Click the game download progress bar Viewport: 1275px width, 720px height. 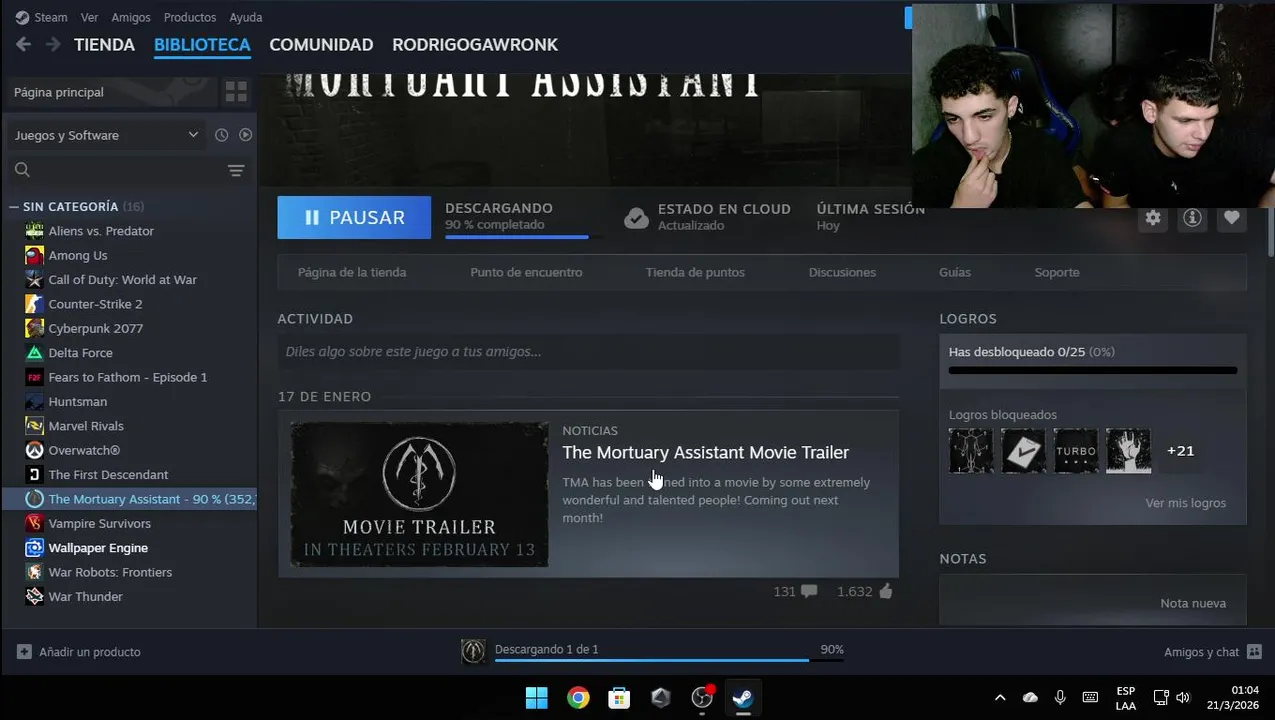[x=524, y=237]
